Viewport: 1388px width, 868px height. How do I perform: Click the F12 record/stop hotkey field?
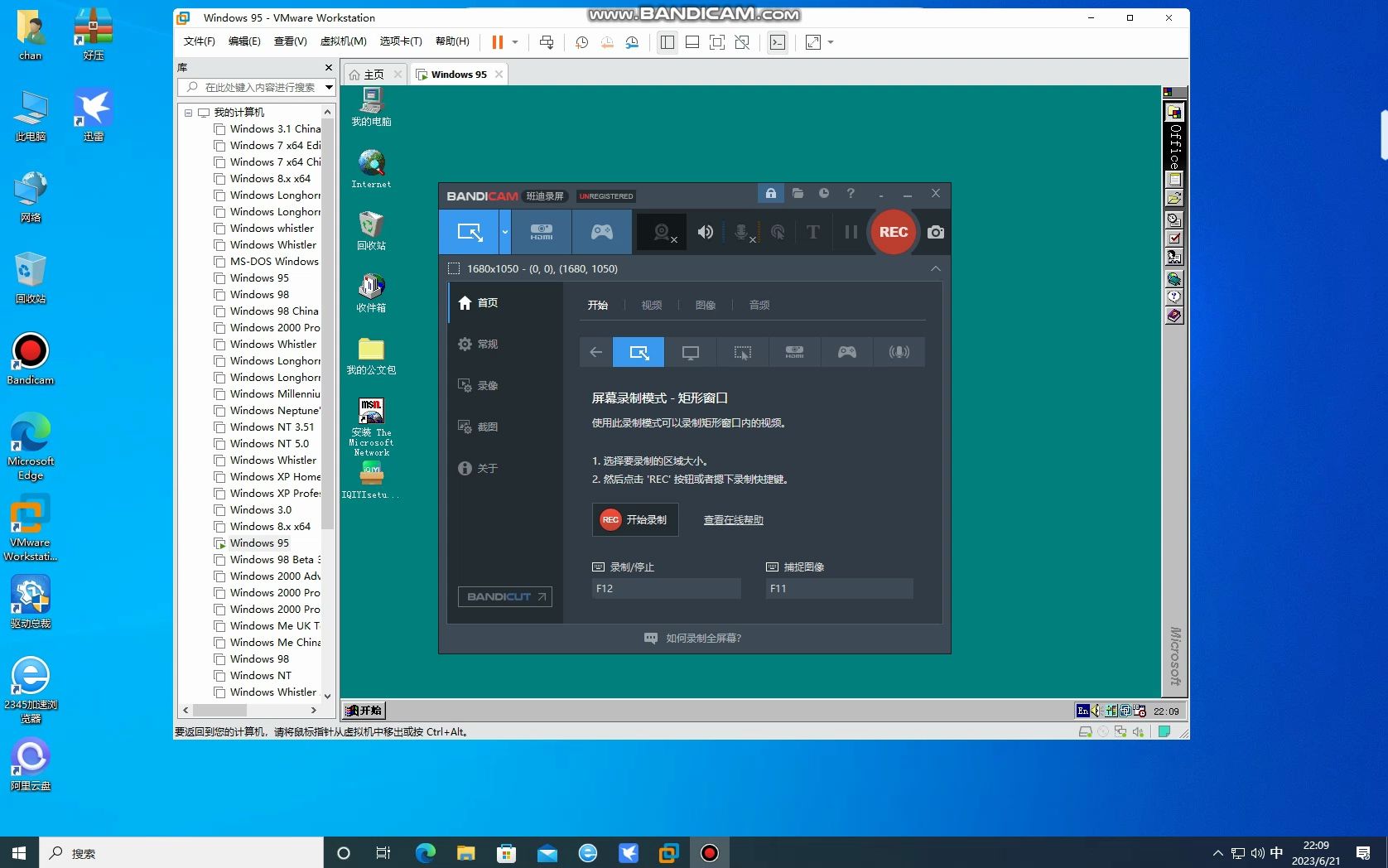(666, 588)
